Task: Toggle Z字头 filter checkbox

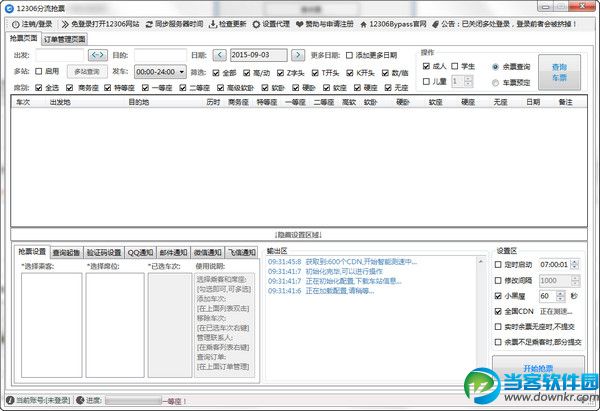Action: 280,73
